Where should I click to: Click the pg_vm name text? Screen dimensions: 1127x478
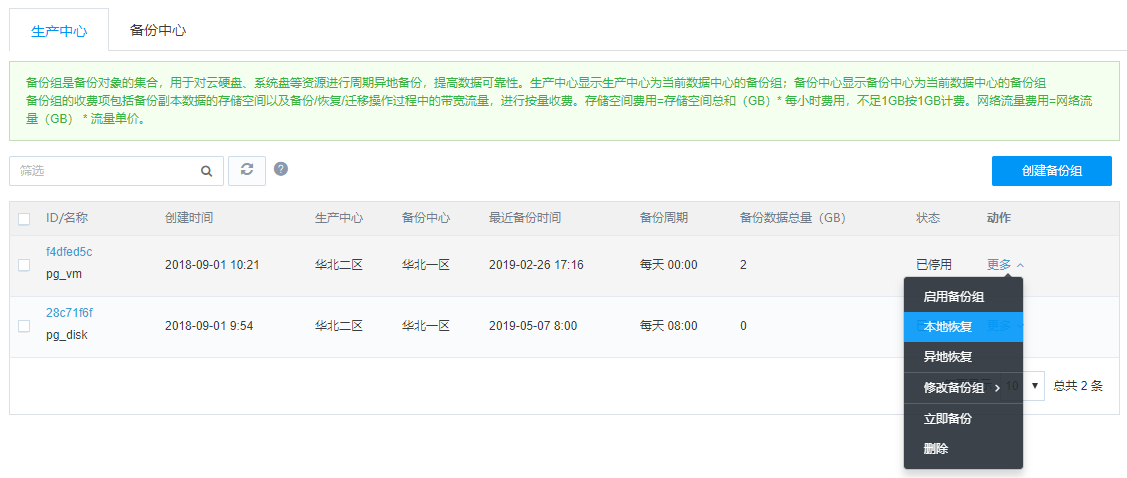(66, 275)
